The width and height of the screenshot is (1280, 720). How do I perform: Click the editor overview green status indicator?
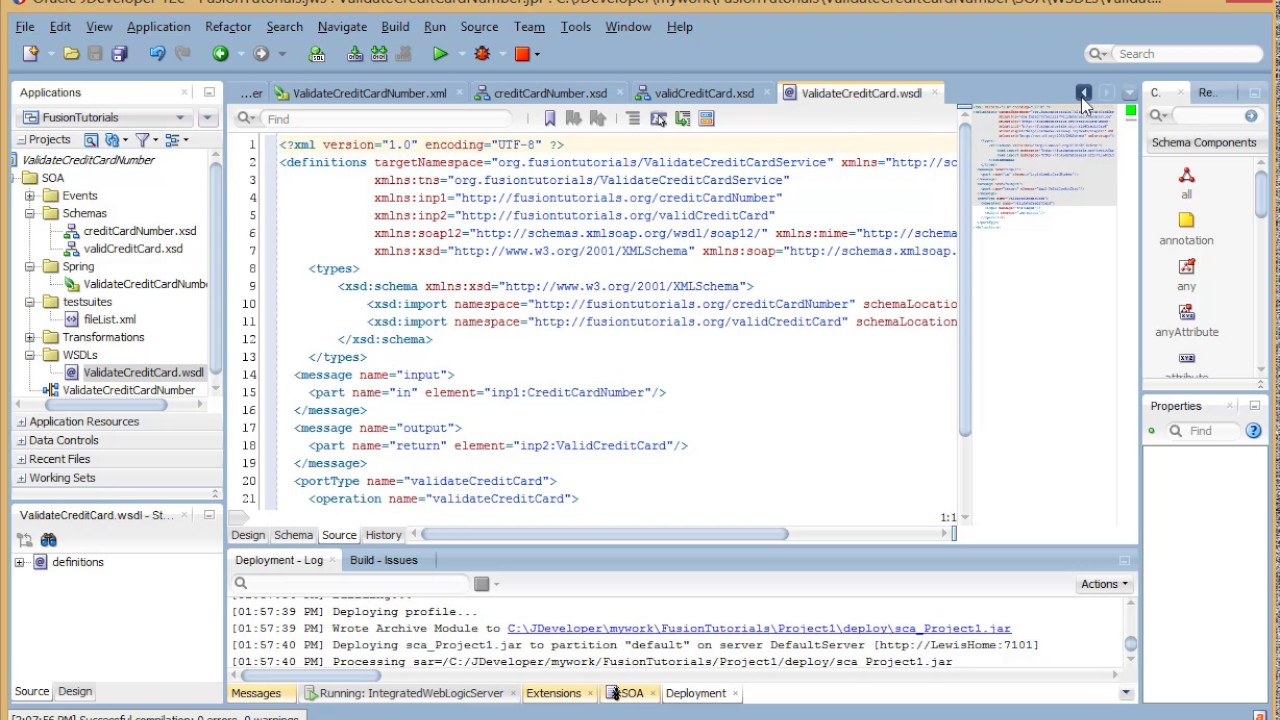tap(1130, 111)
